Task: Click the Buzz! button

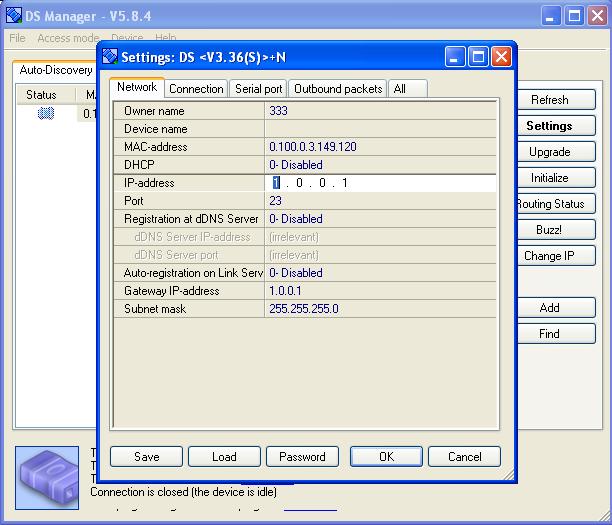Action: point(549,230)
